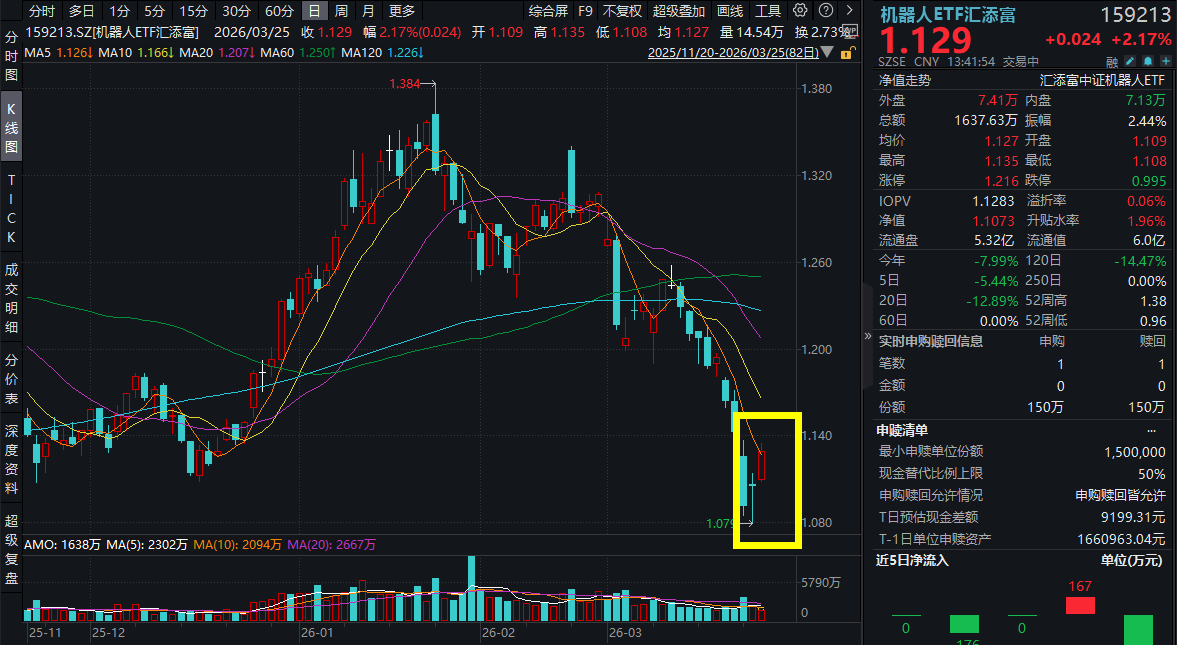Image resolution: width=1177 pixels, height=645 pixels.
Task: Click the pencil annotation icon beside trading time
Action: [1130, 61]
